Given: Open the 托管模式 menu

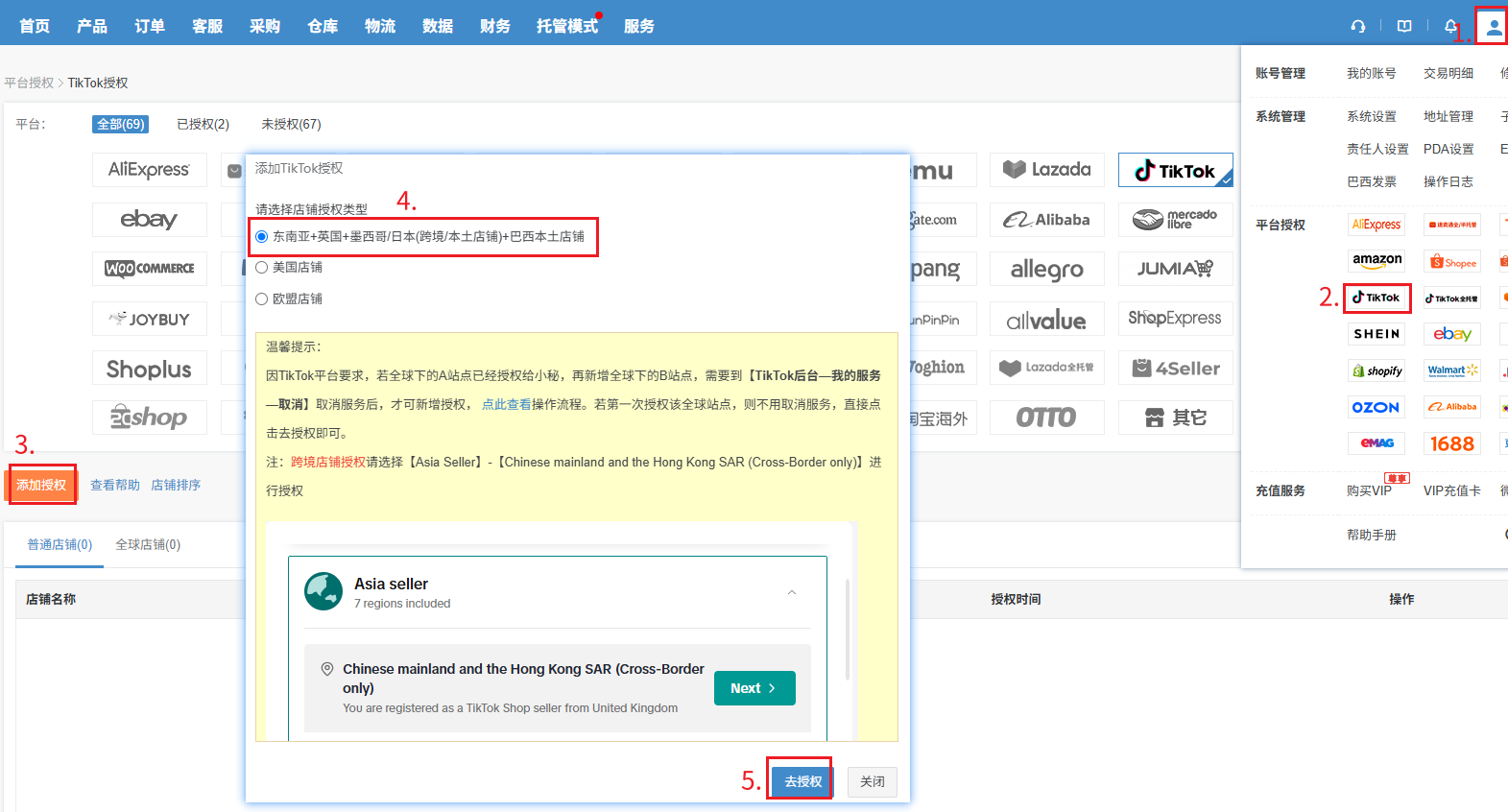Looking at the screenshot, I should point(567,26).
